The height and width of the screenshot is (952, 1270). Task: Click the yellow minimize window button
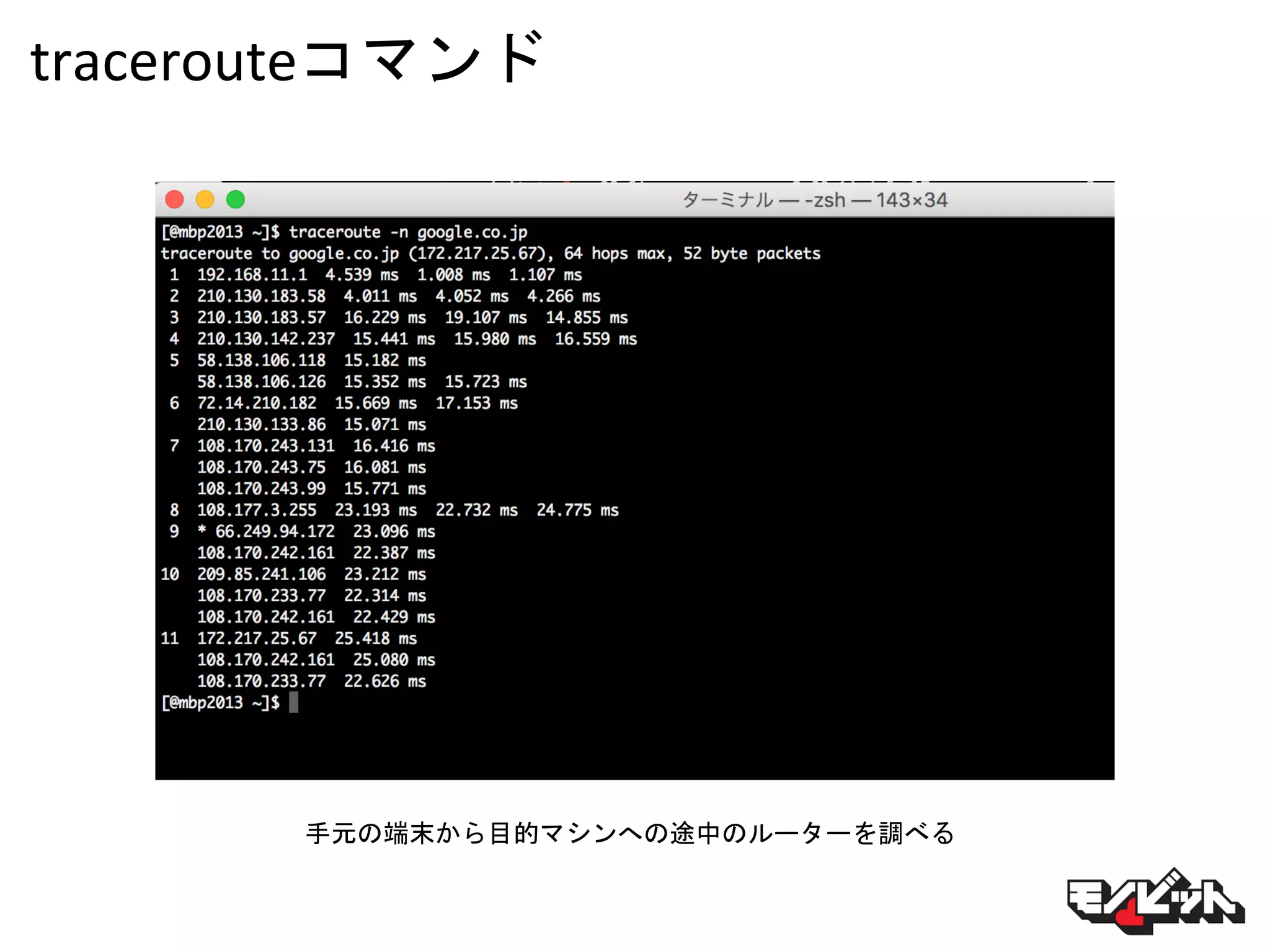[205, 200]
